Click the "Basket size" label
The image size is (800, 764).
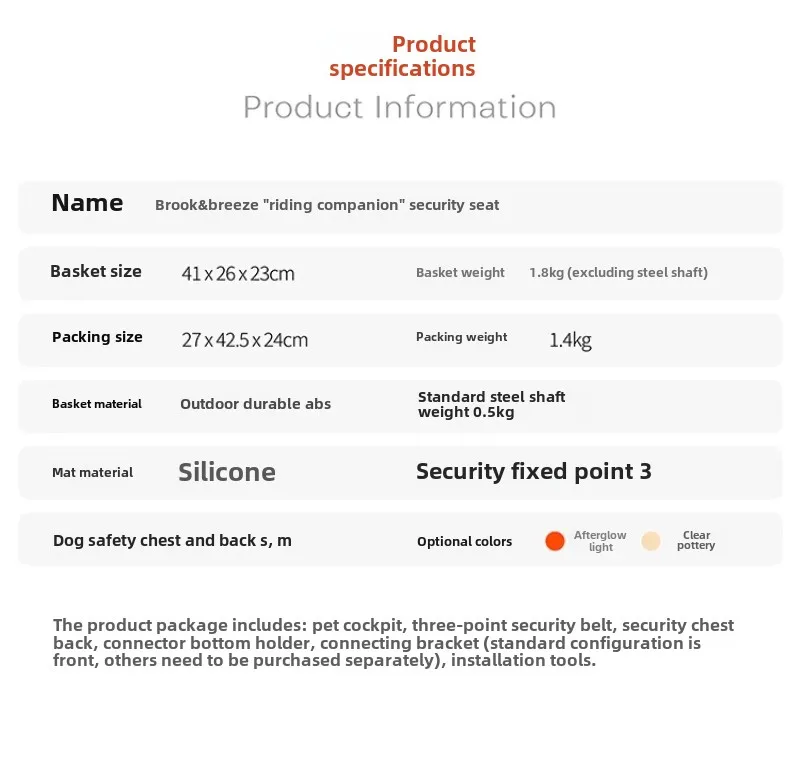pos(96,271)
